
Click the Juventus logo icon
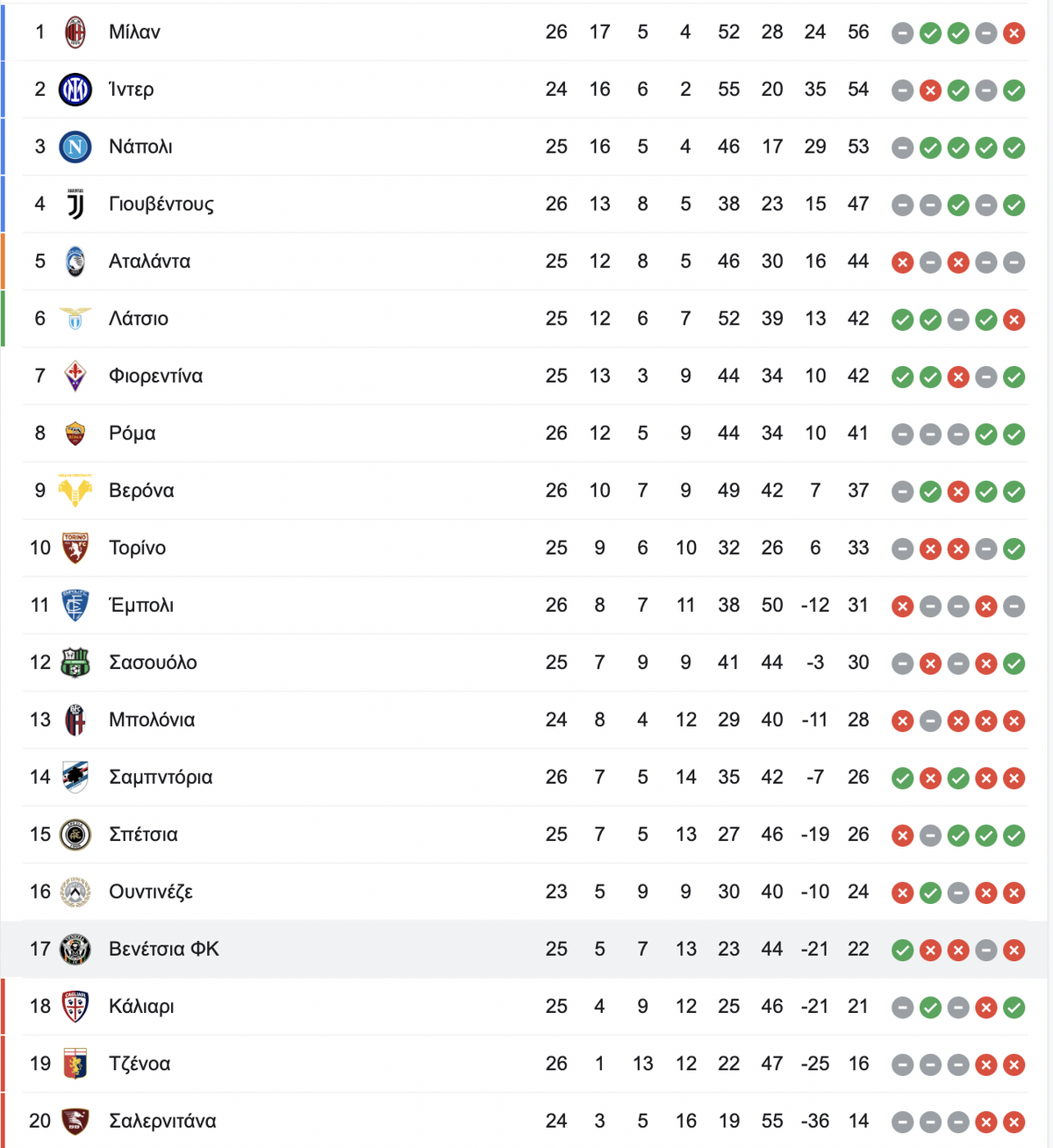75,204
